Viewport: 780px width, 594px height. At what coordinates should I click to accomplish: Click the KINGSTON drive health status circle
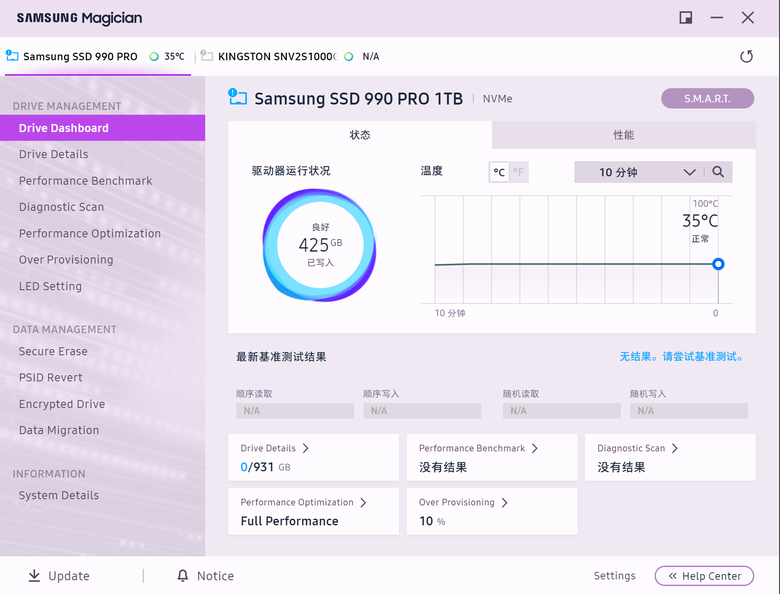tap(349, 56)
